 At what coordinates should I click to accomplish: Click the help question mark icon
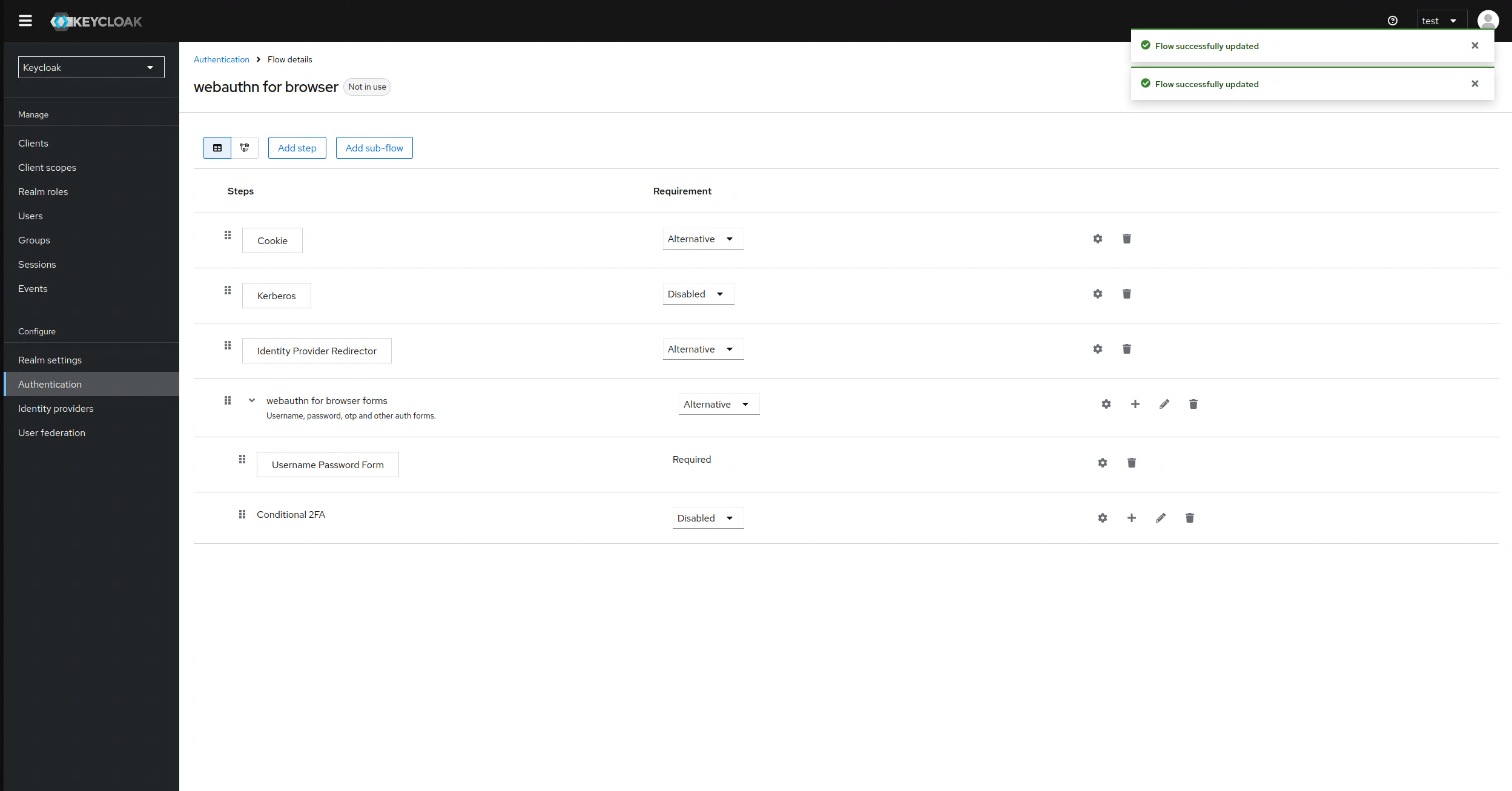(1392, 21)
